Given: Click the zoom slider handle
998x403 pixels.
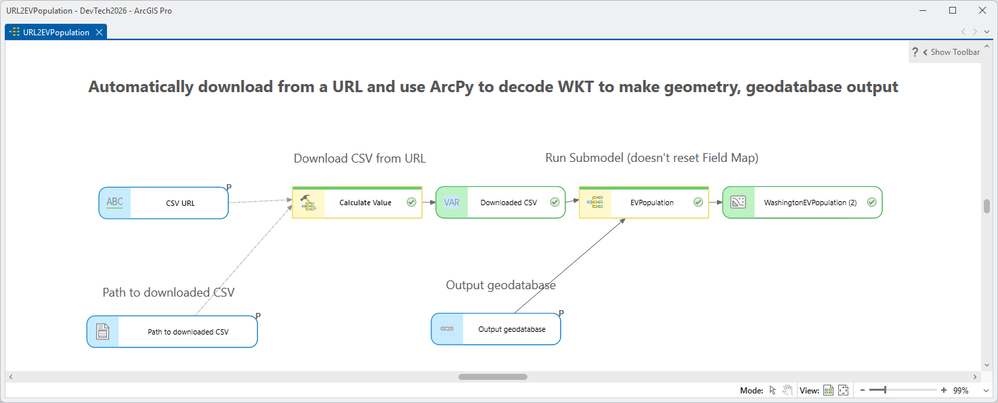Looking at the screenshot, I should click(885, 390).
